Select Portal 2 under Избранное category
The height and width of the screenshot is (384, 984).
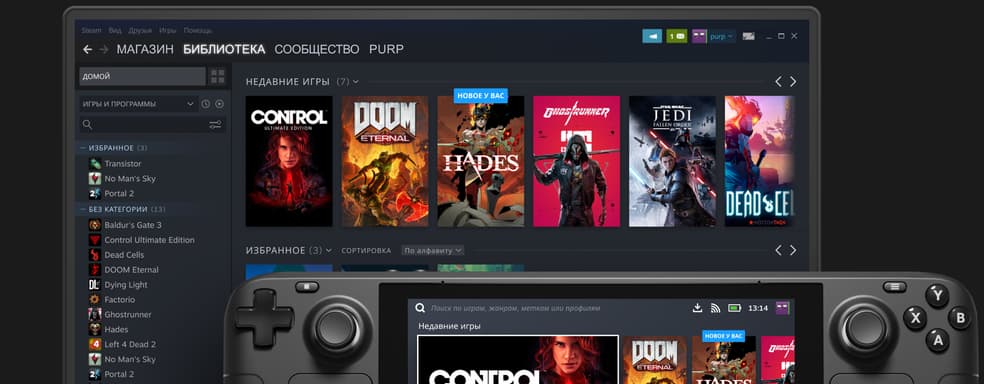point(119,194)
